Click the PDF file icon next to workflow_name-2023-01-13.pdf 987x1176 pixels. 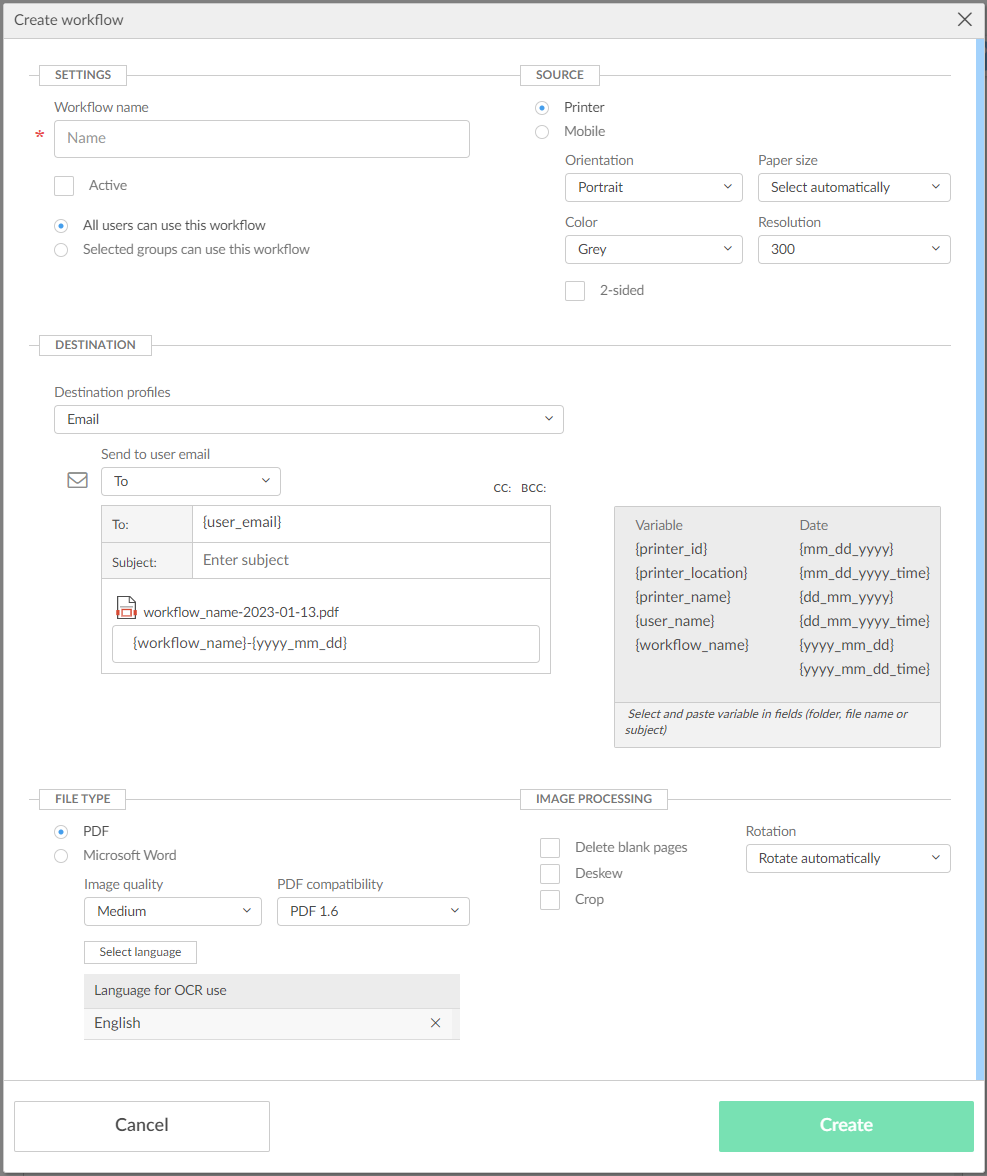tap(126, 608)
